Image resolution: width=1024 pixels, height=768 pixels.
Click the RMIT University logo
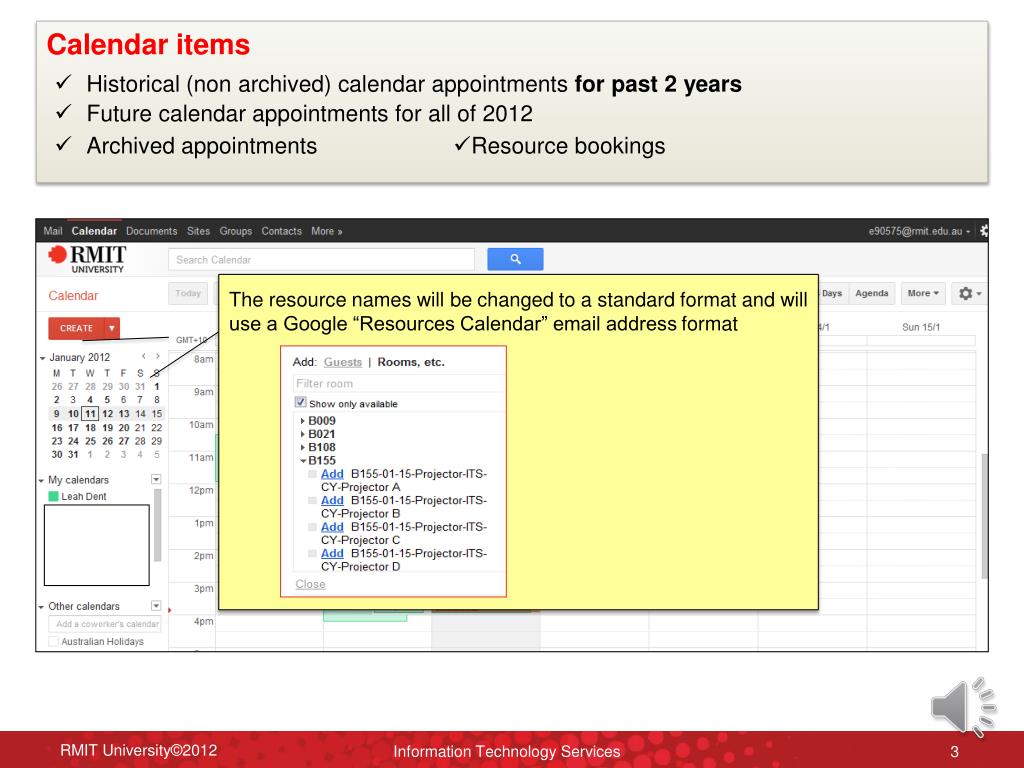[88, 259]
